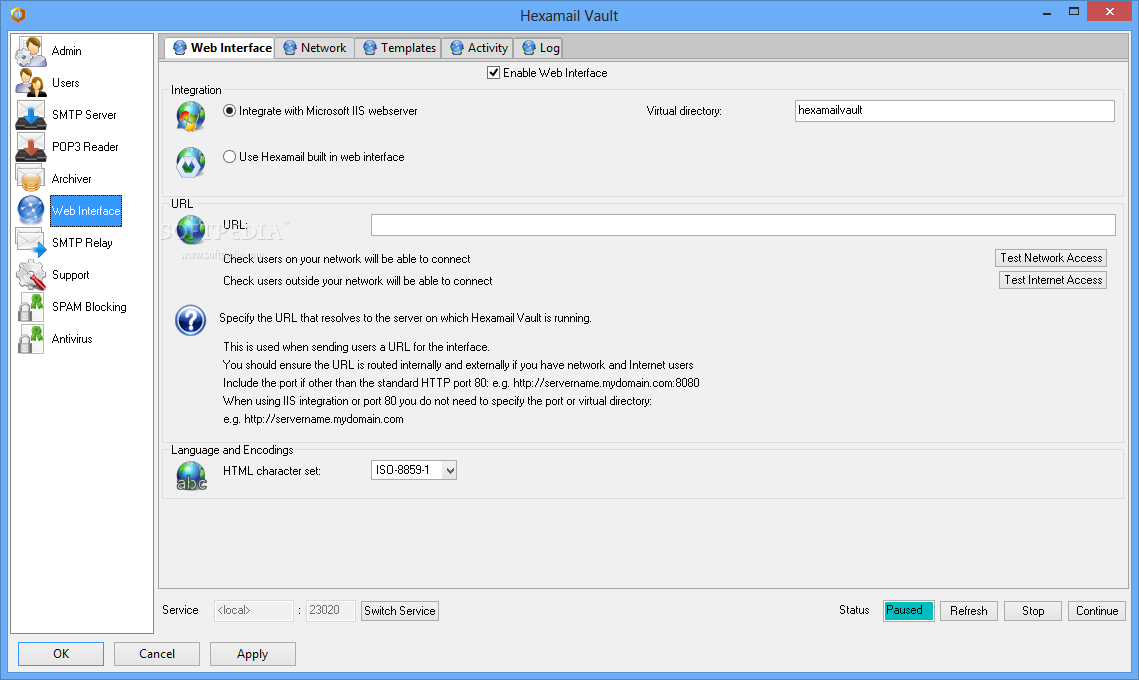Select the Admin label in sidebar
The height and width of the screenshot is (680, 1139).
66,51
